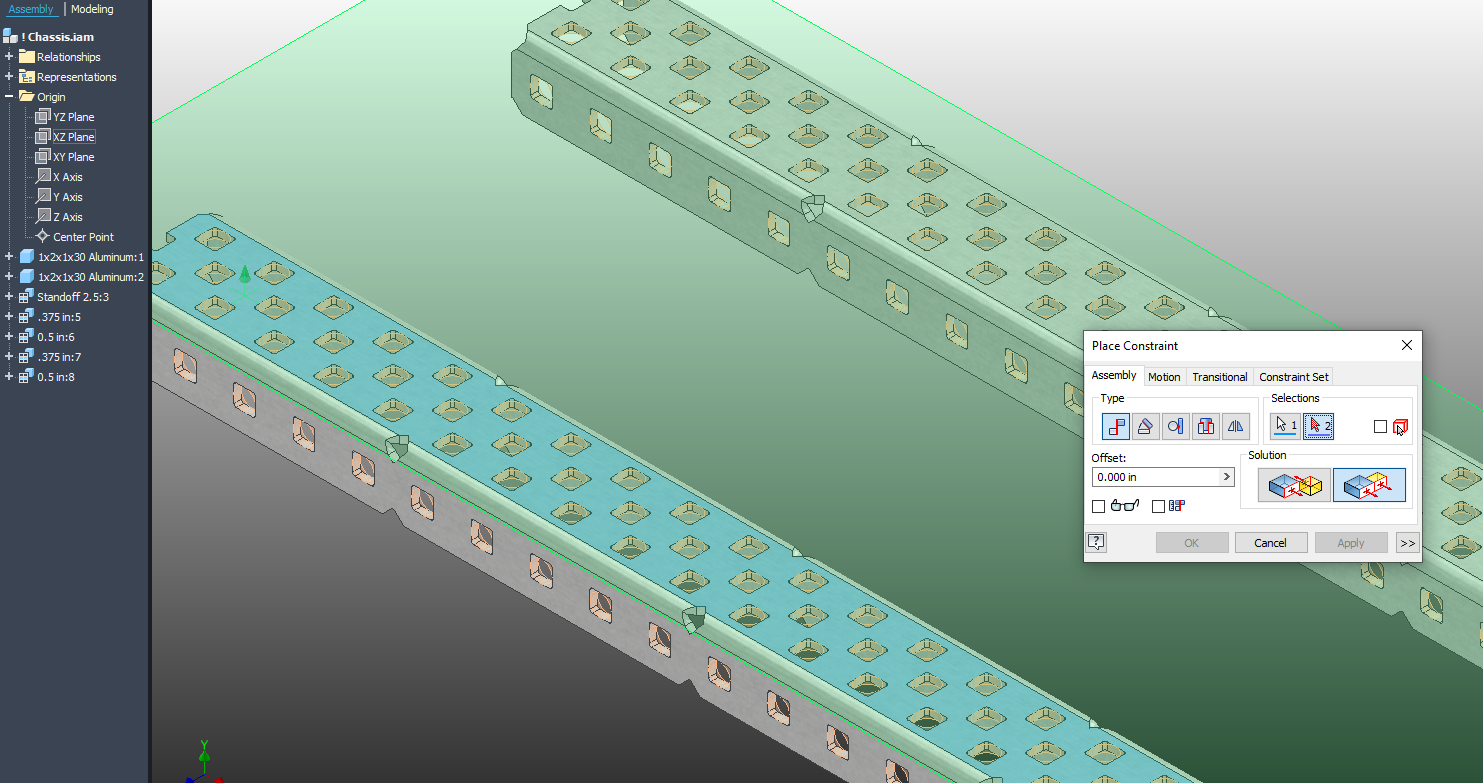The height and width of the screenshot is (783, 1483).
Task: Click the Offset value input field
Action: pos(1157,477)
